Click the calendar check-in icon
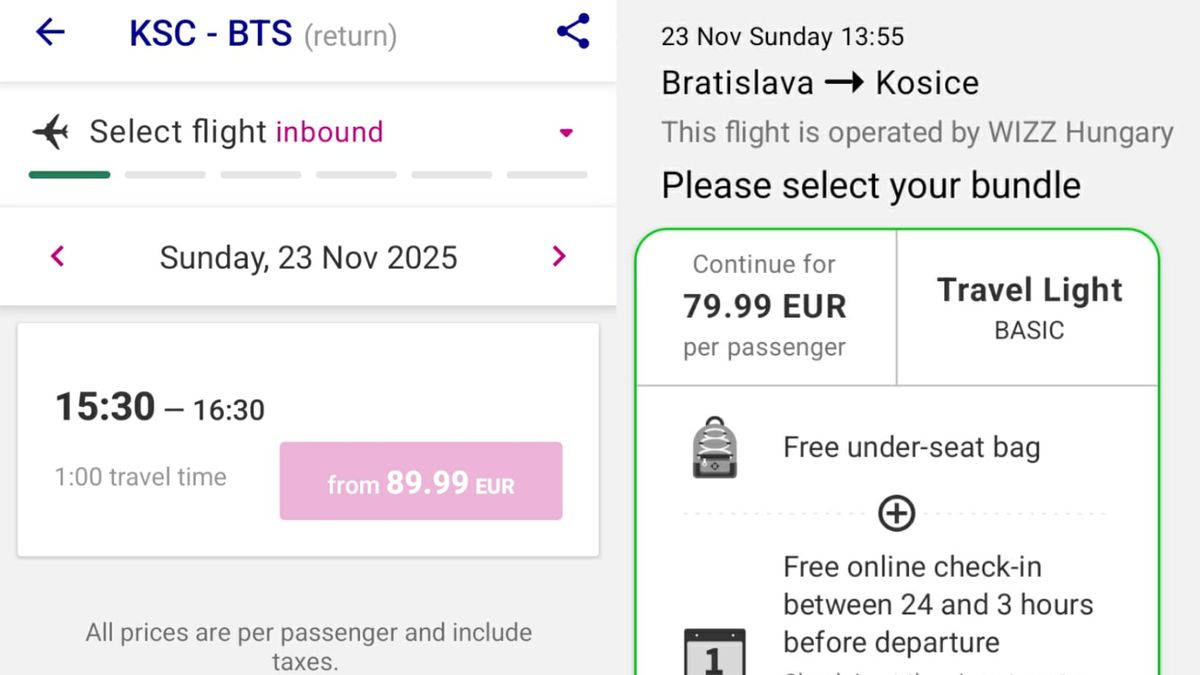The height and width of the screenshot is (675, 1200). [714, 652]
